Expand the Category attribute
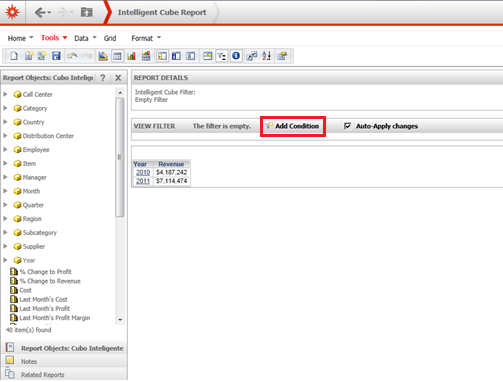Viewport: 503px width, 382px height. 5,108
